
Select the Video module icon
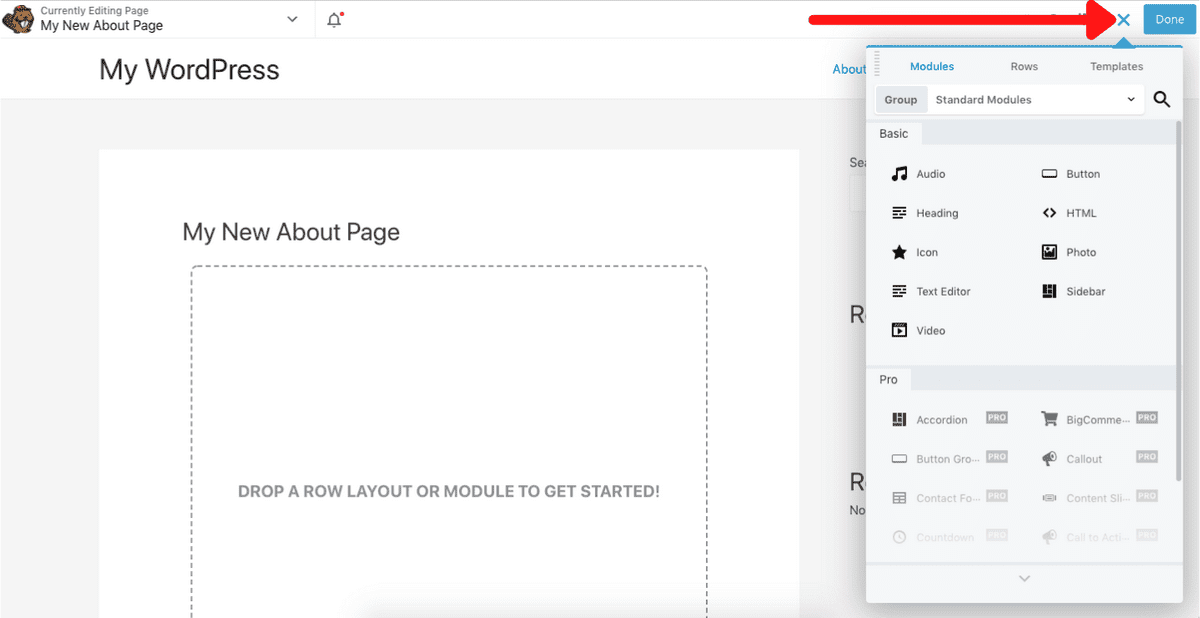(x=900, y=330)
